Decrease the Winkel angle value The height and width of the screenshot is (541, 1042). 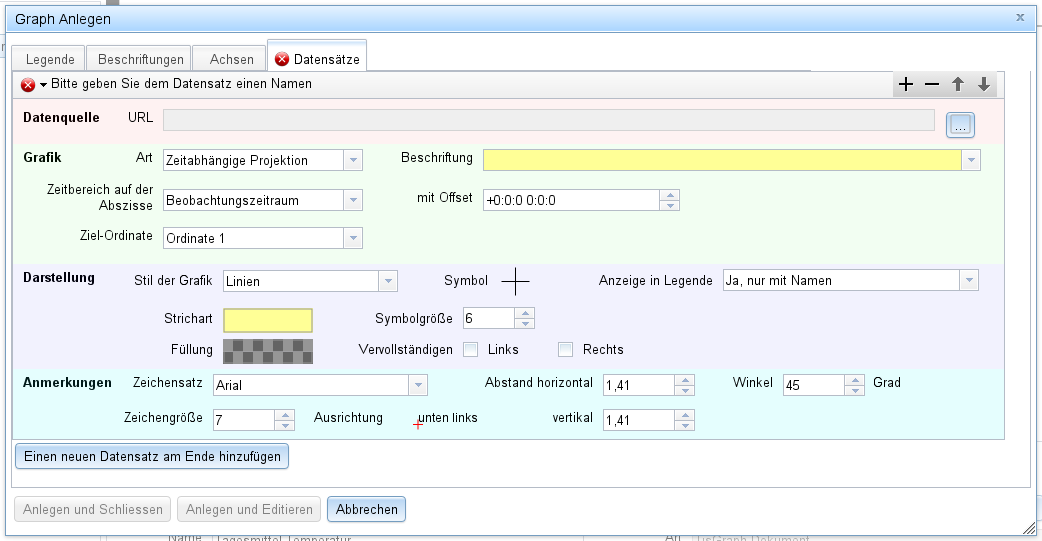pyautogui.click(x=855, y=390)
